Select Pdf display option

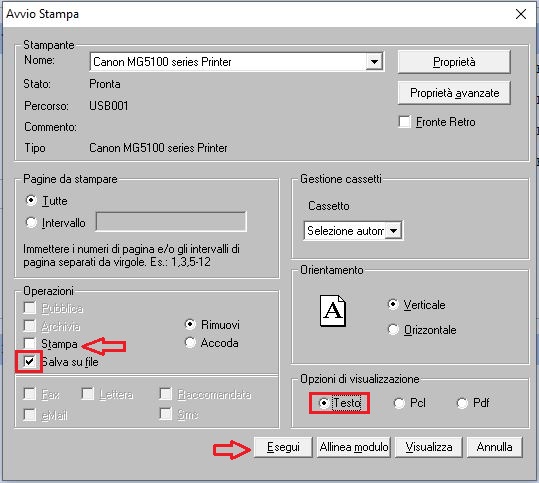462,403
